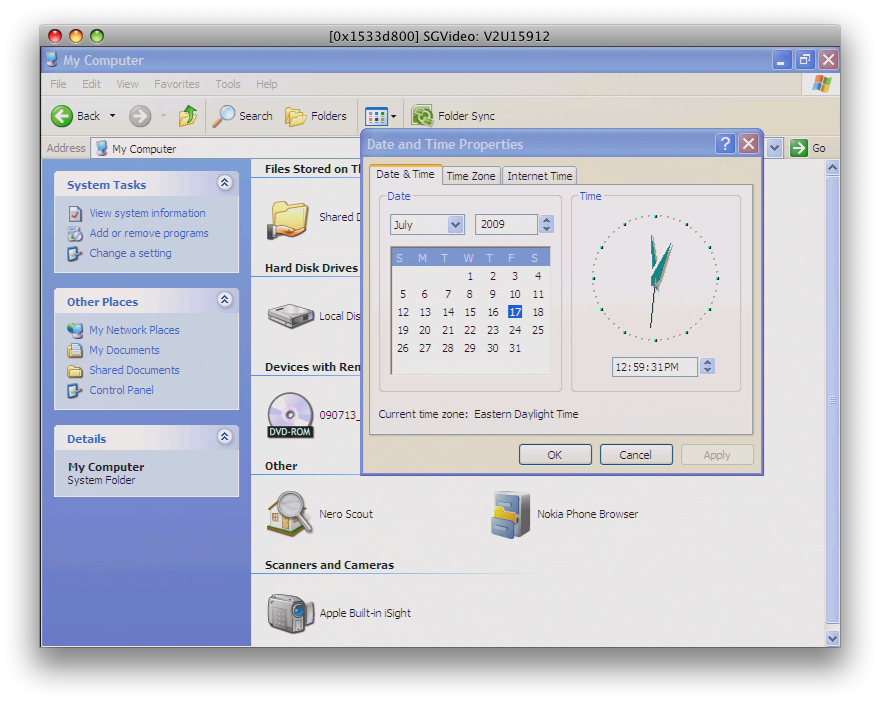This screenshot has height=702, width=880.
Task: Open Apple Built-in iSight camera
Action: [290, 613]
